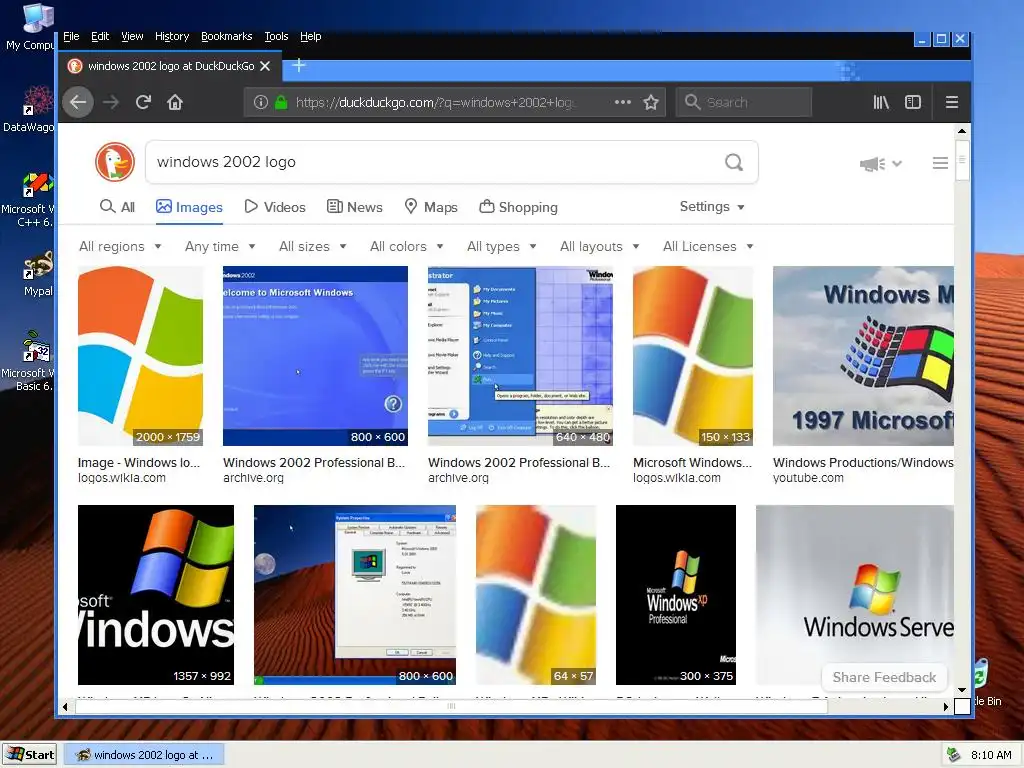Image resolution: width=1024 pixels, height=768 pixels.
Task: Click the DuckDuckGo duck logo
Action: (x=115, y=162)
